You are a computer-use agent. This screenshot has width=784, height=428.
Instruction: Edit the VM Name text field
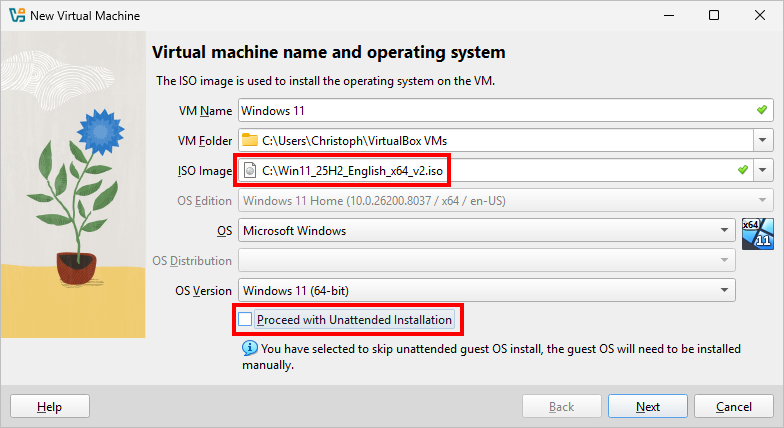(506, 110)
